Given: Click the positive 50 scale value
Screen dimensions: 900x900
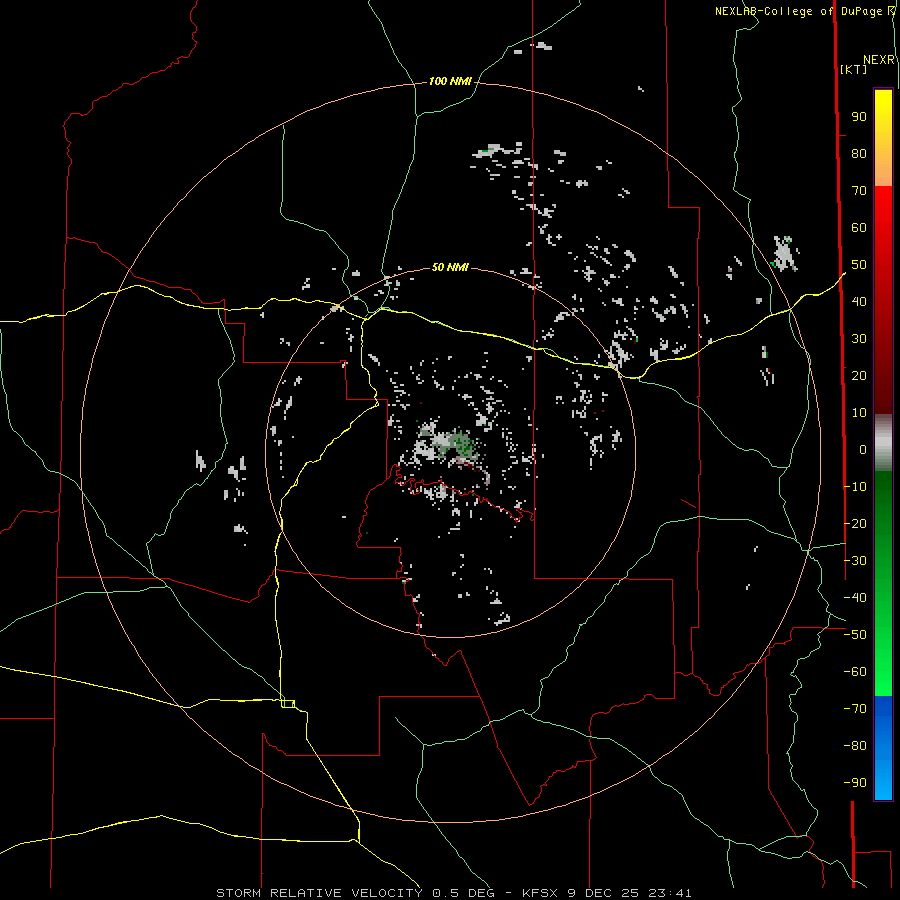Looking at the screenshot, I should pyautogui.click(x=859, y=265).
